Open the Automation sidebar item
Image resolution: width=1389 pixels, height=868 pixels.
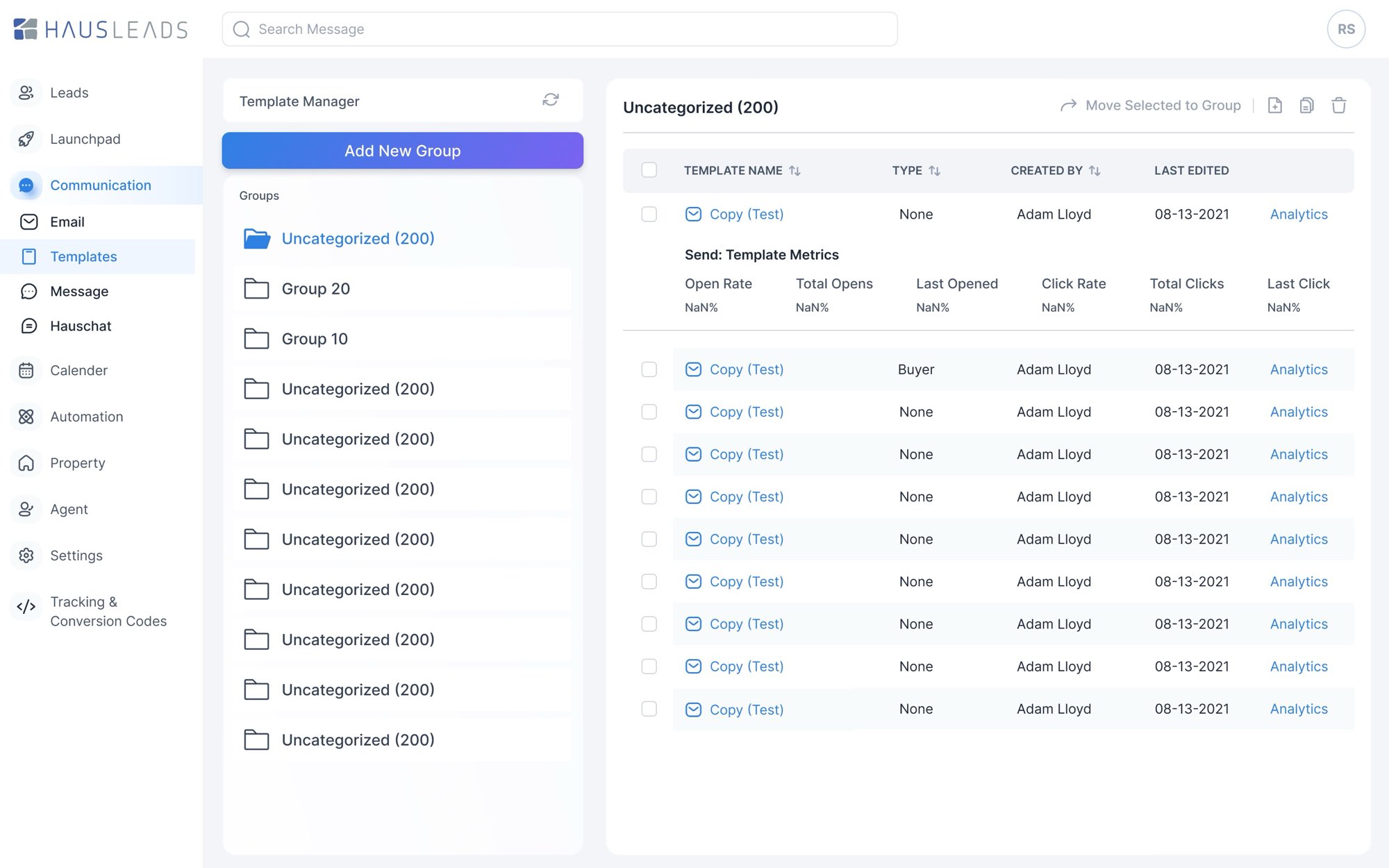coord(86,417)
